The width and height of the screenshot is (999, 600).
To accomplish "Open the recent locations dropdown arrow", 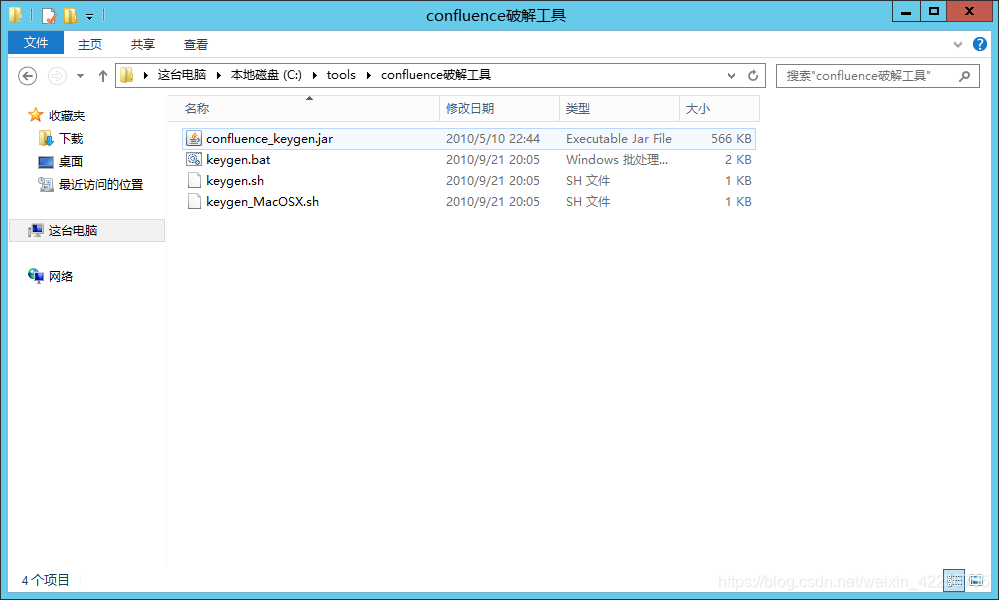I will click(x=80, y=76).
